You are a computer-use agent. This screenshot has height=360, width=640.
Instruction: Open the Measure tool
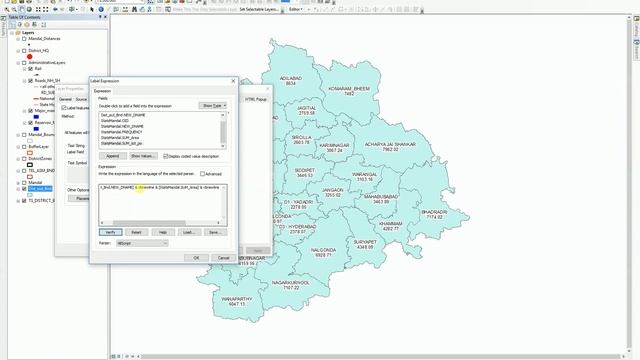pyautogui.click(x=125, y=9)
